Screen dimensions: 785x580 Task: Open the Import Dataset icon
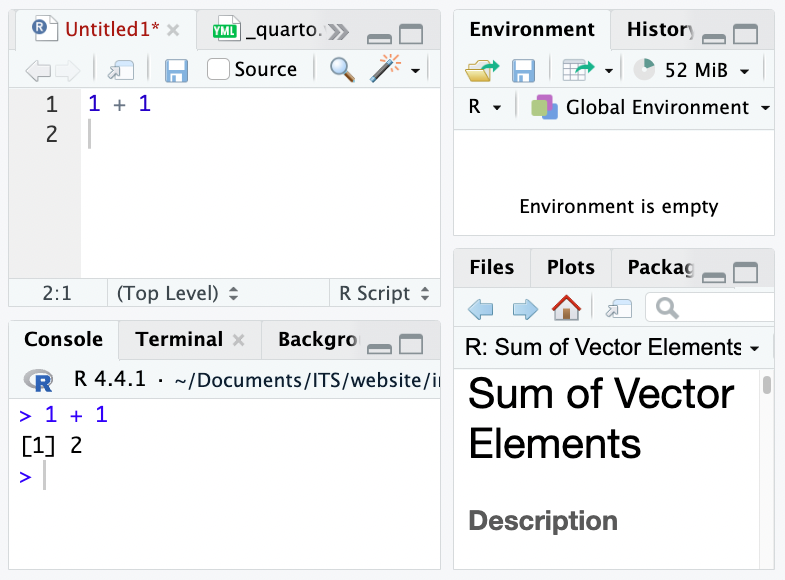pos(579,70)
